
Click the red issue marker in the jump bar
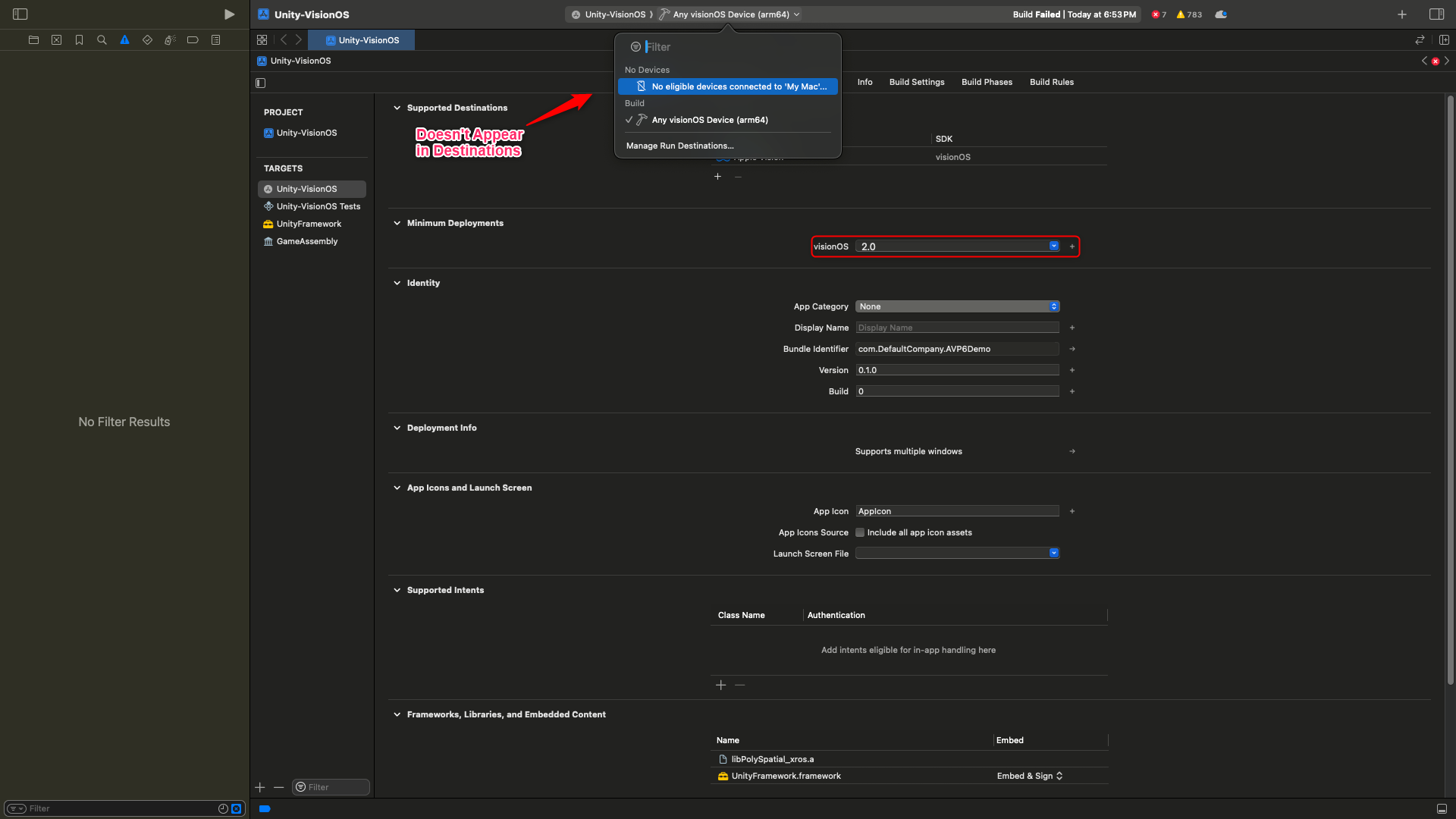pyautogui.click(x=1436, y=61)
